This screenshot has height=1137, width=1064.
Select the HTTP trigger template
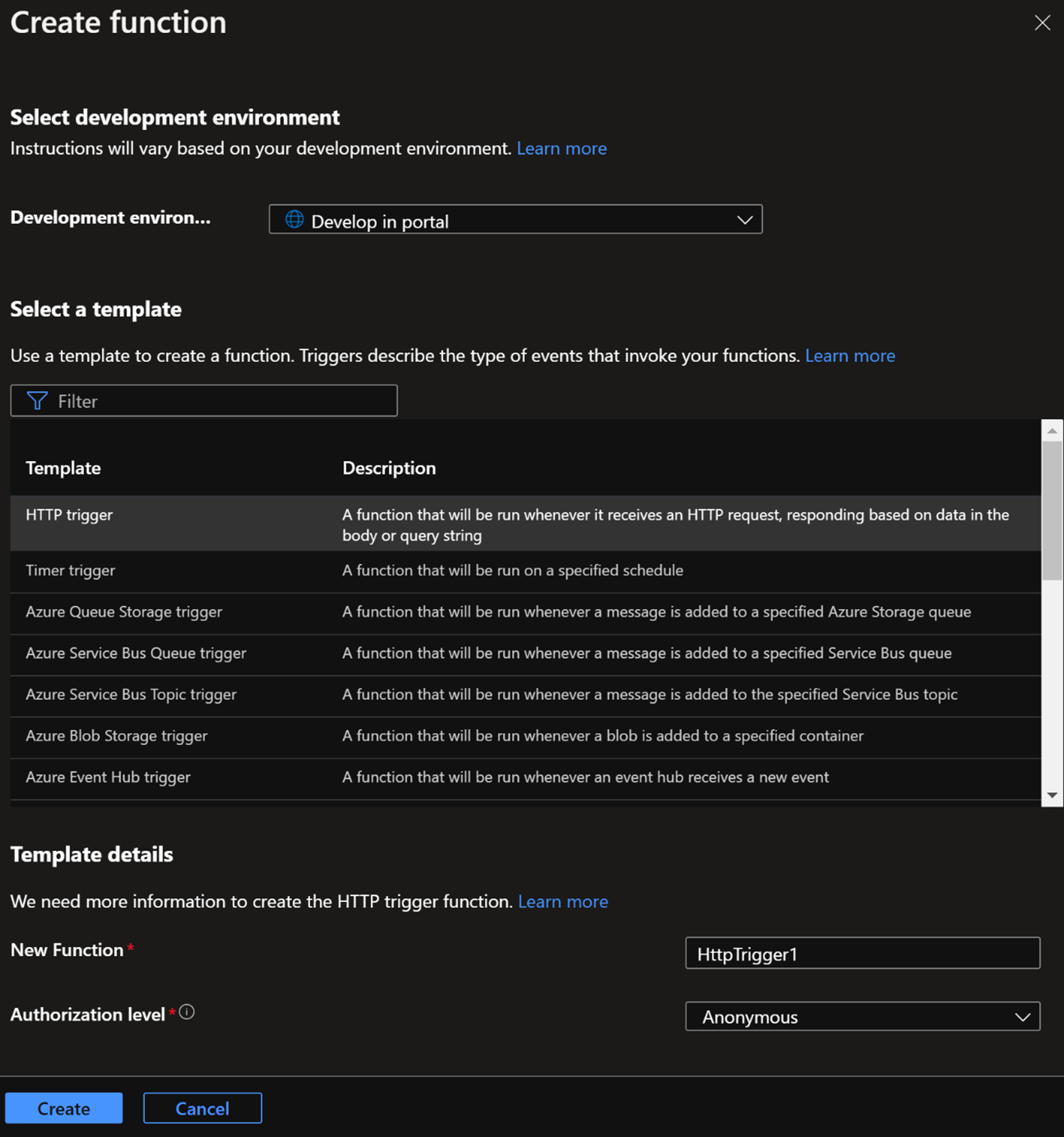(x=526, y=523)
